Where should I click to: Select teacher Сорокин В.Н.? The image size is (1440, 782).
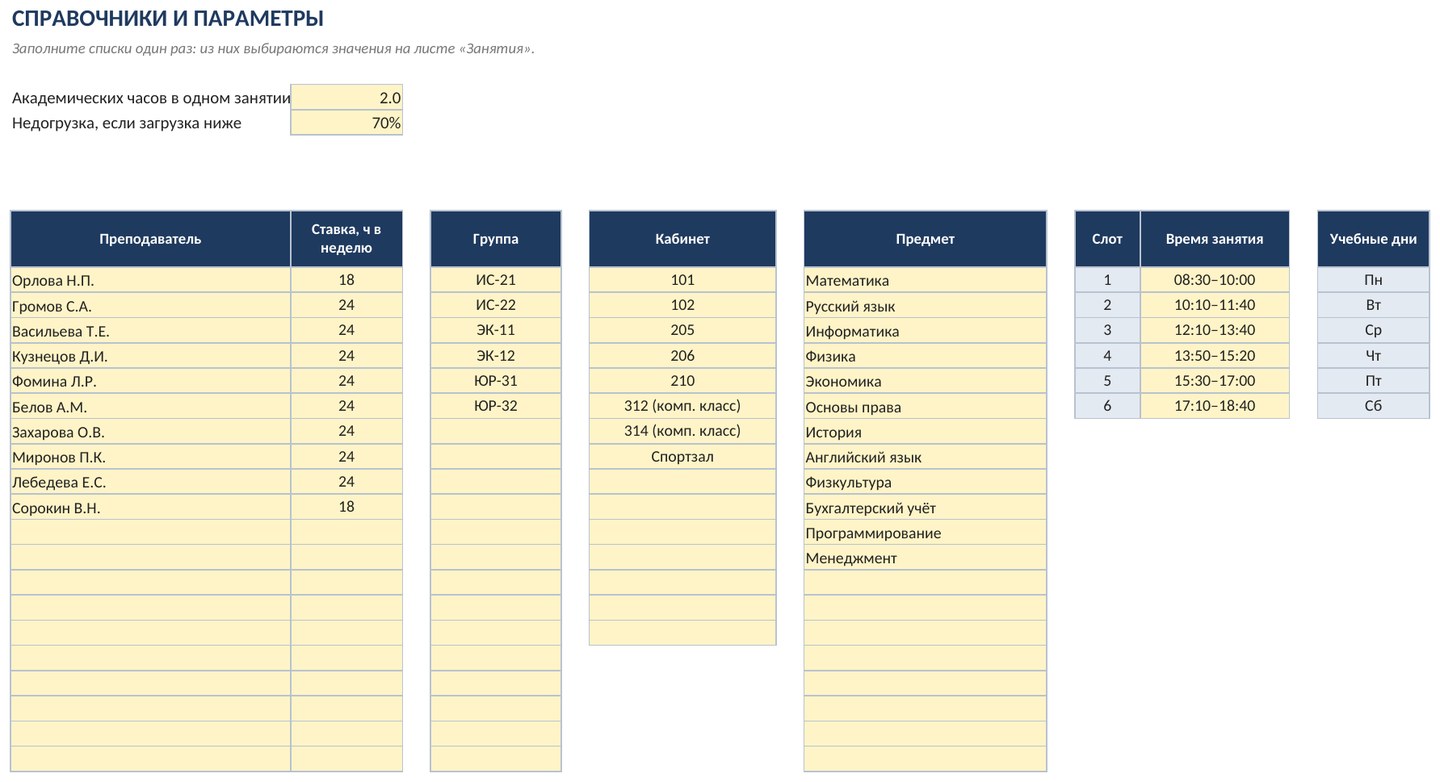click(151, 507)
